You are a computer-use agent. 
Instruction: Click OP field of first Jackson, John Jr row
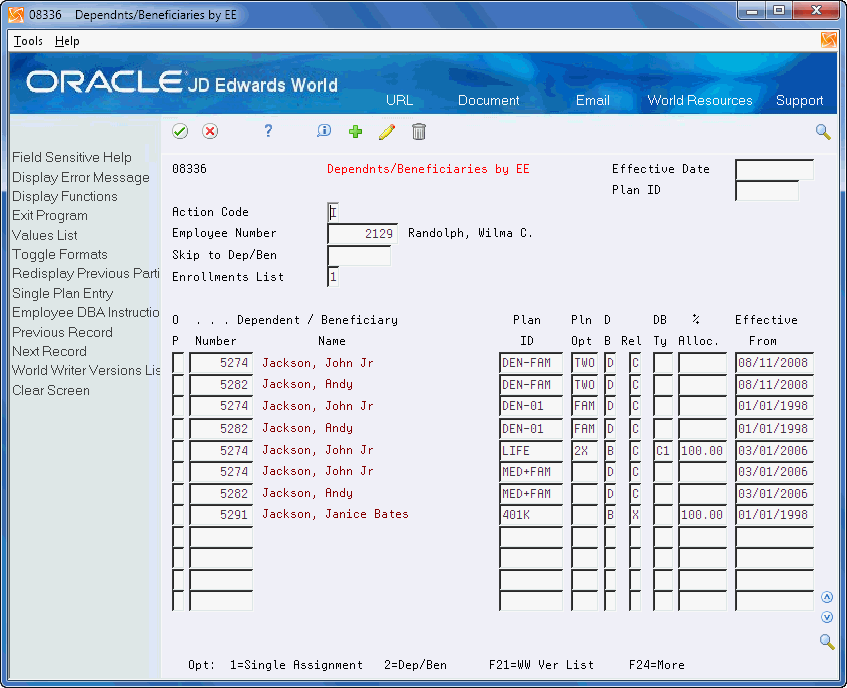coord(178,363)
